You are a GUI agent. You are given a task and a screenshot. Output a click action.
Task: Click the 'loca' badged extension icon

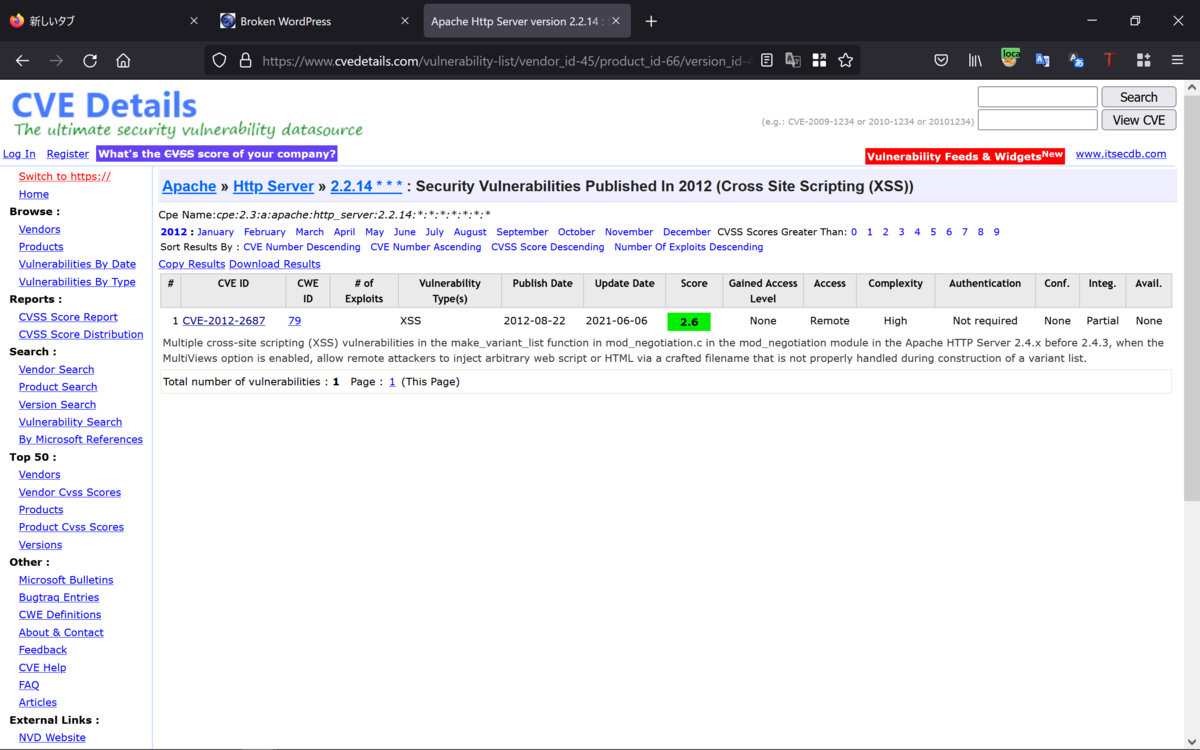click(x=1009, y=59)
